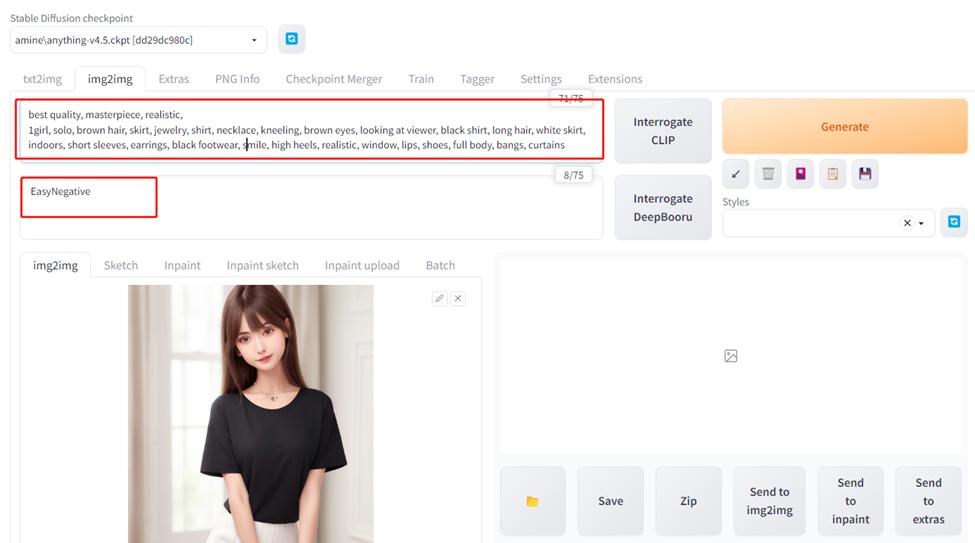Go to the Checkpoint Merger tab

coord(333,79)
